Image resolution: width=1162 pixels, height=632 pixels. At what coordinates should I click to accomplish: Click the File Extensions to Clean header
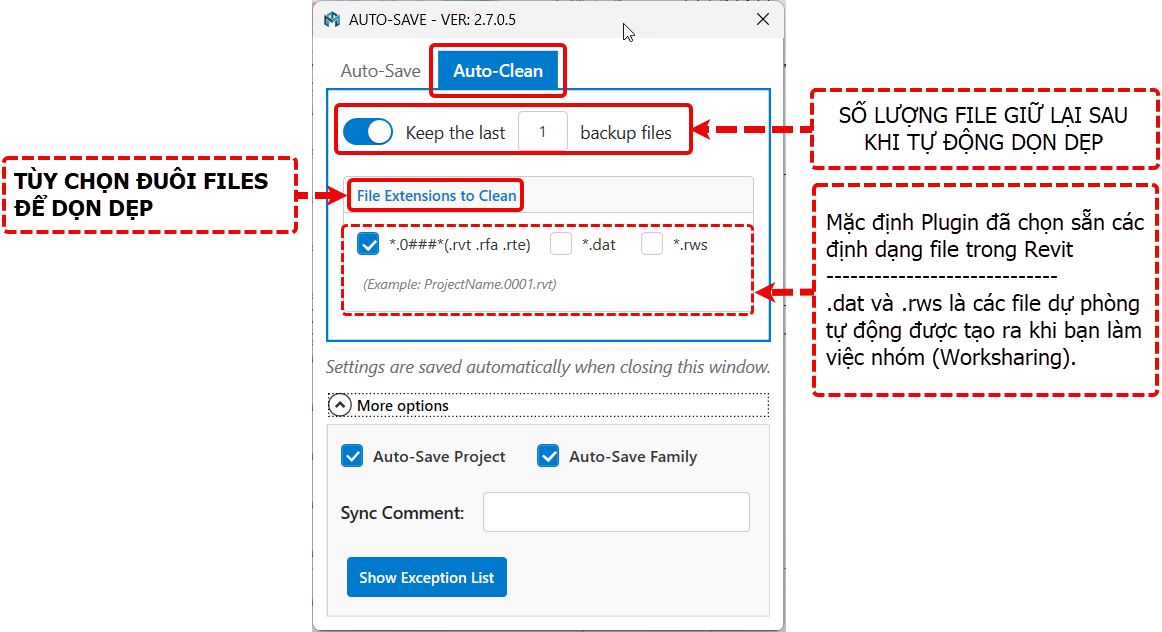click(x=436, y=196)
